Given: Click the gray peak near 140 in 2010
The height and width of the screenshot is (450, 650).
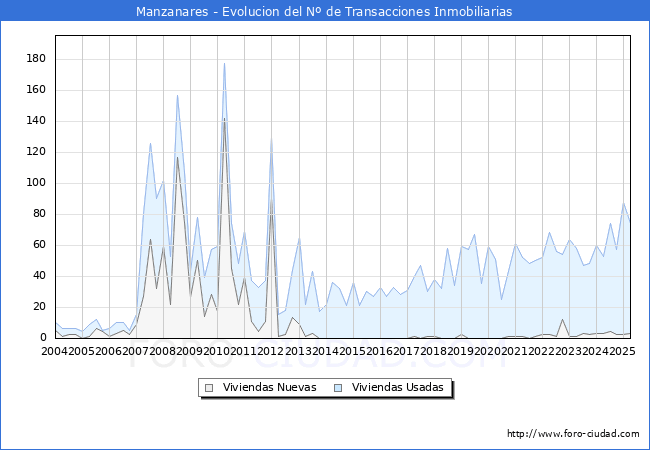Looking at the screenshot, I should (224, 119).
